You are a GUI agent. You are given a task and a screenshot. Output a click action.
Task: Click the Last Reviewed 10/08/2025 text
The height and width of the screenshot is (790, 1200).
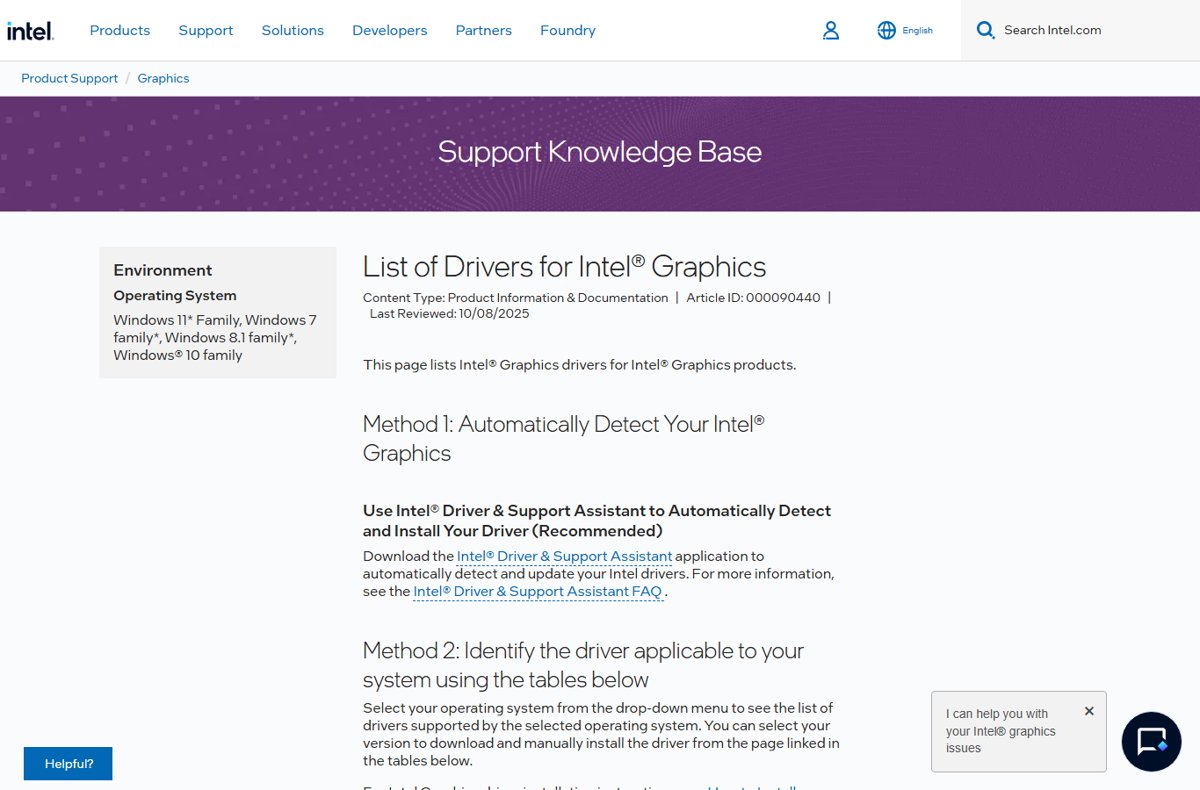(449, 313)
